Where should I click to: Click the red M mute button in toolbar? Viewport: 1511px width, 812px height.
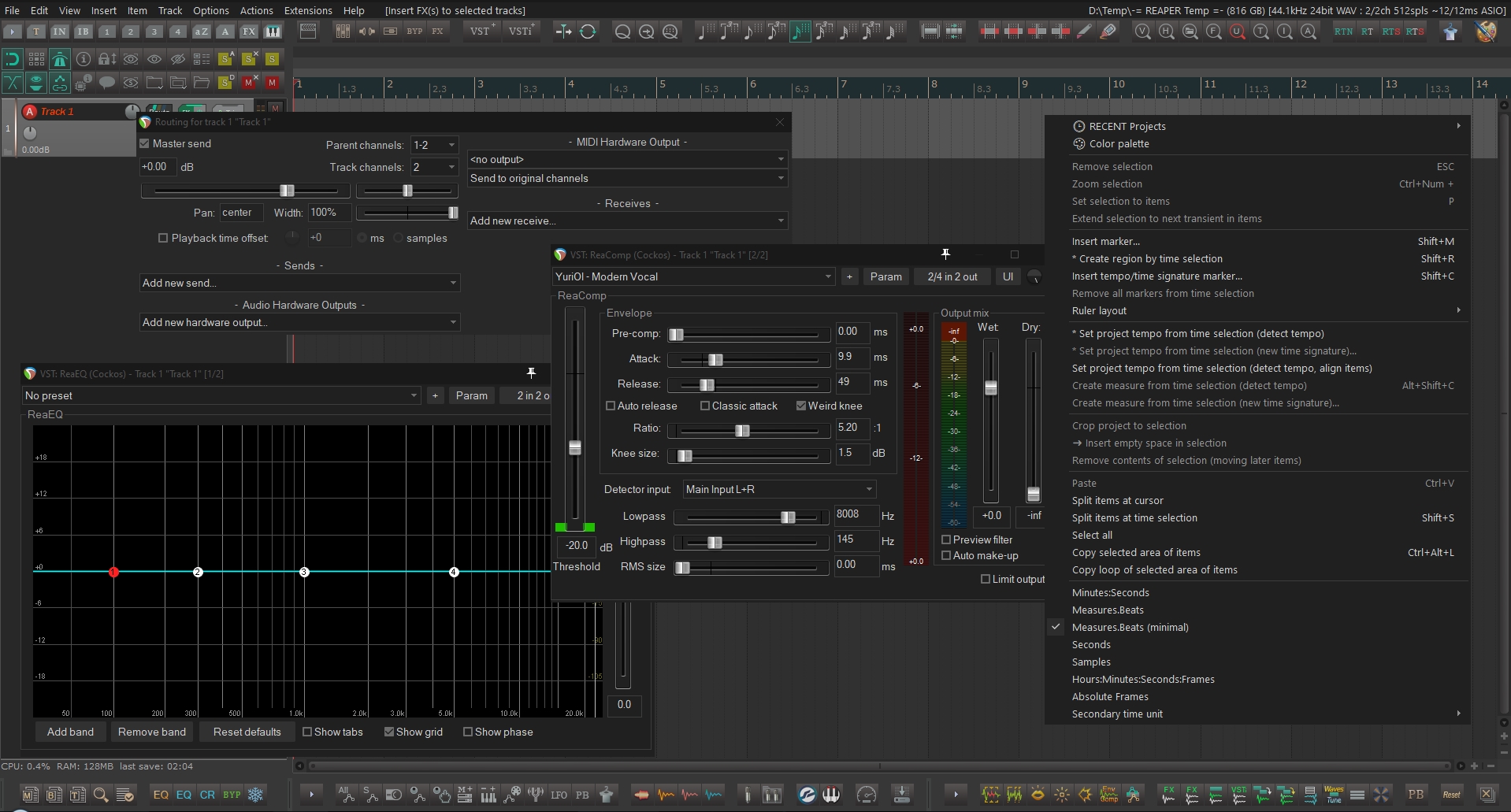pos(272,83)
